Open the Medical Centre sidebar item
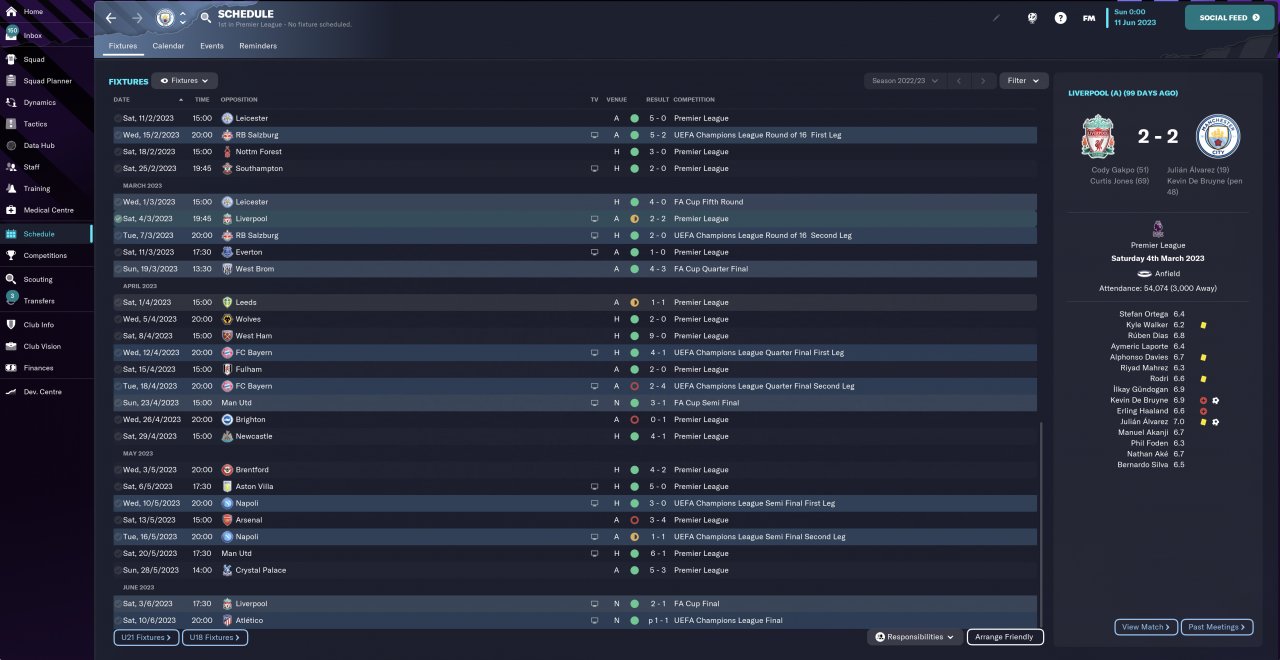 (x=48, y=210)
